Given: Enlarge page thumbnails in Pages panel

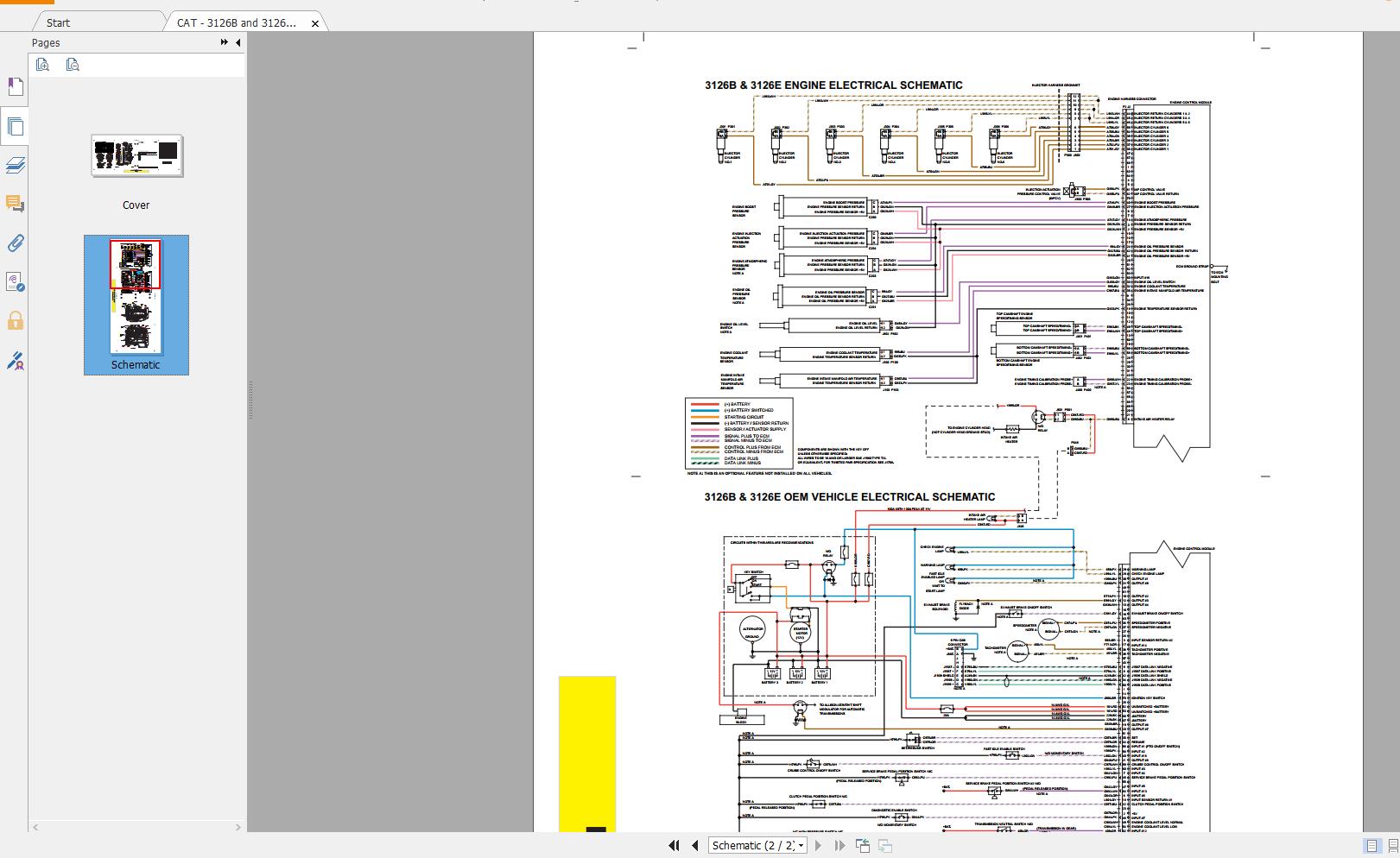Looking at the screenshot, I should 42,64.
